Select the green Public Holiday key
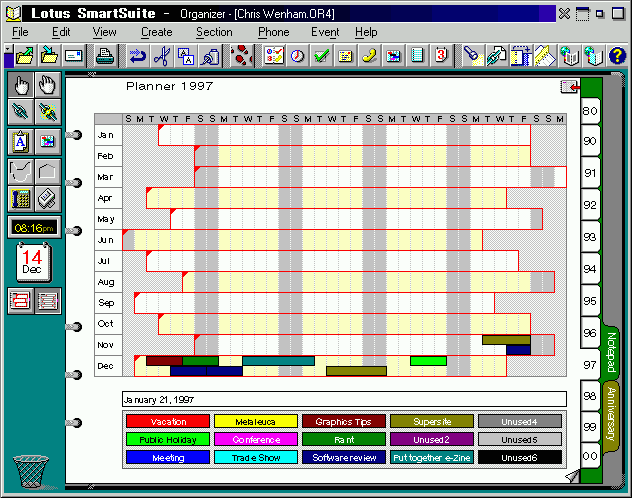Viewport: 632px width, 498px height. click(168, 440)
